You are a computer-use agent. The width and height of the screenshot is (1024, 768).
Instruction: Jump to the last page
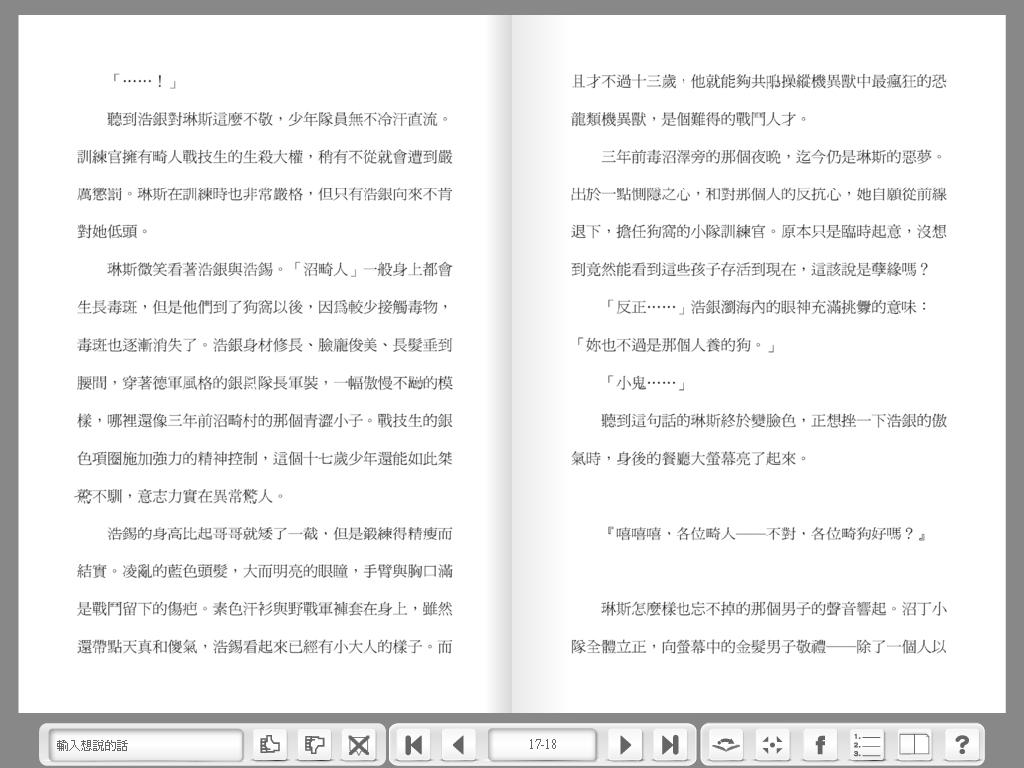(670, 744)
